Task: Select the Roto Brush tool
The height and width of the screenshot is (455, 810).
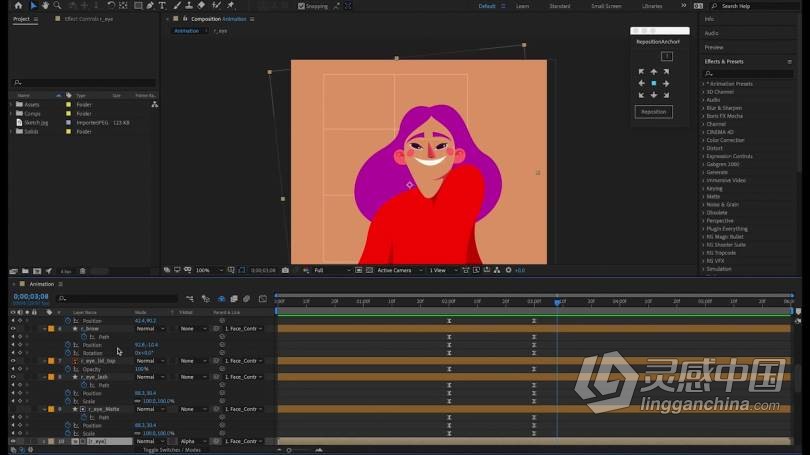Action: [x=216, y=6]
